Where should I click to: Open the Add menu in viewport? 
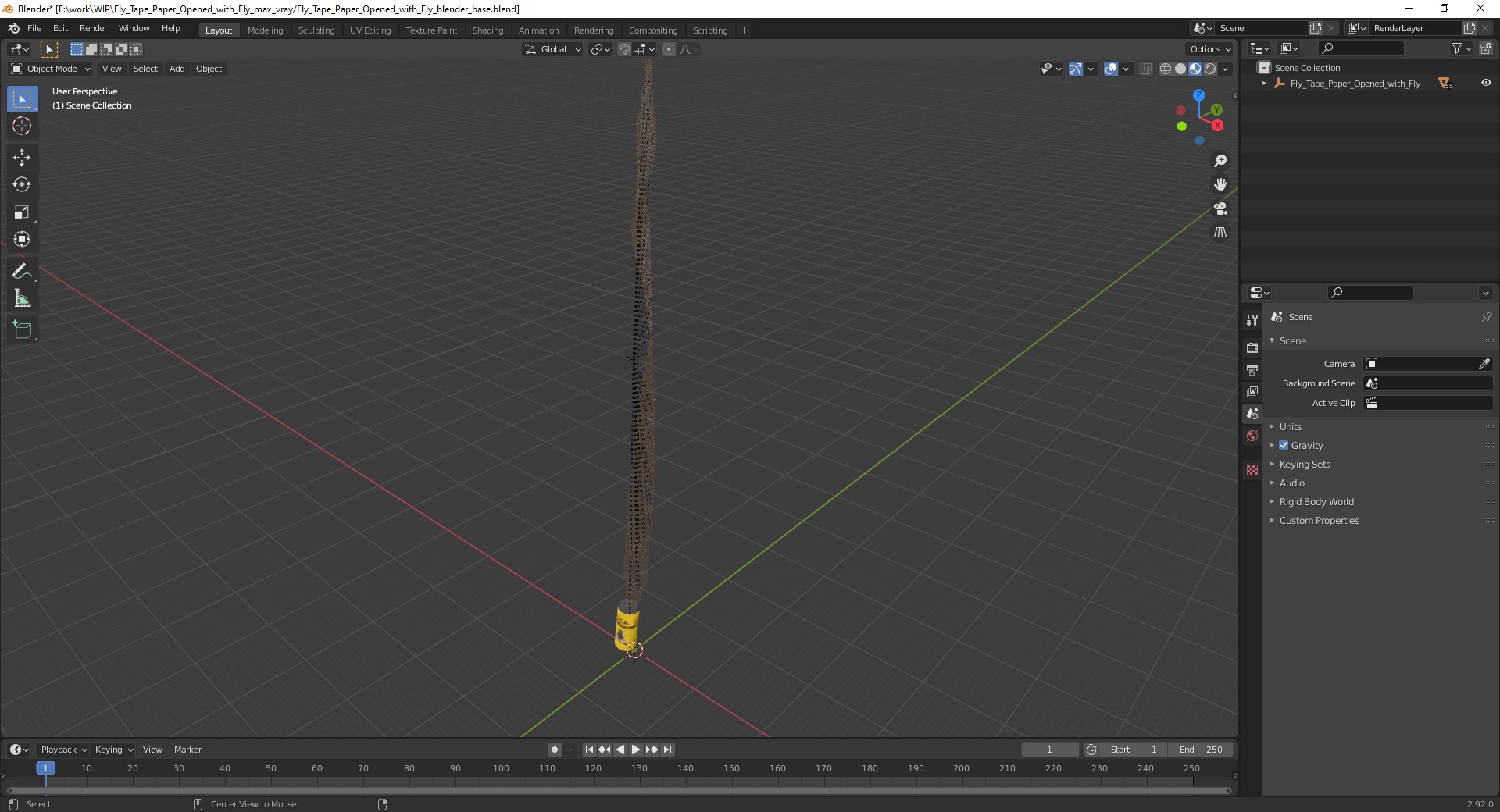pyautogui.click(x=177, y=69)
